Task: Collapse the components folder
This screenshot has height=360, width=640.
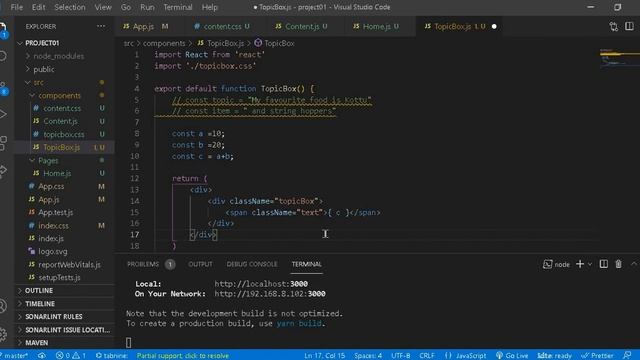Action: [x=64, y=95]
